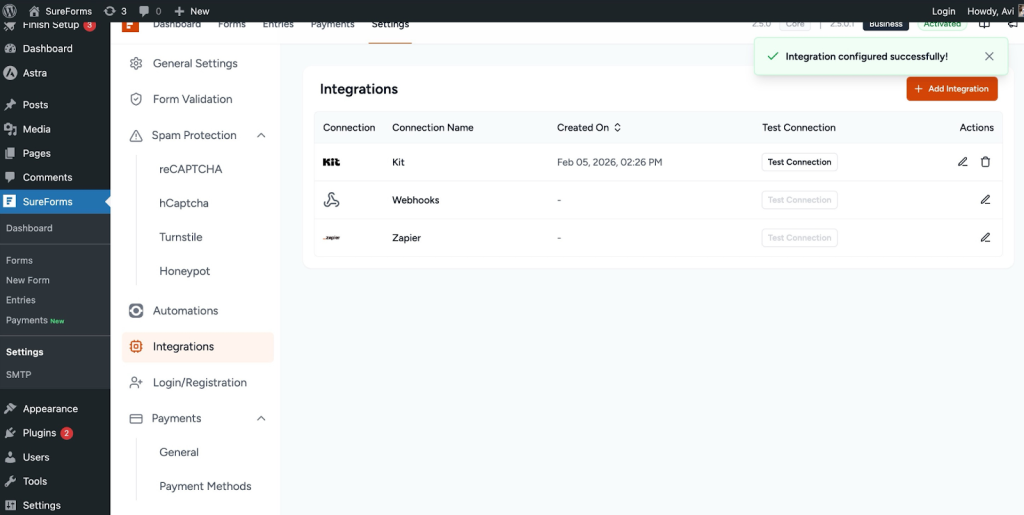Click the New button in admin bar
This screenshot has height=515, width=1024.
(x=192, y=11)
